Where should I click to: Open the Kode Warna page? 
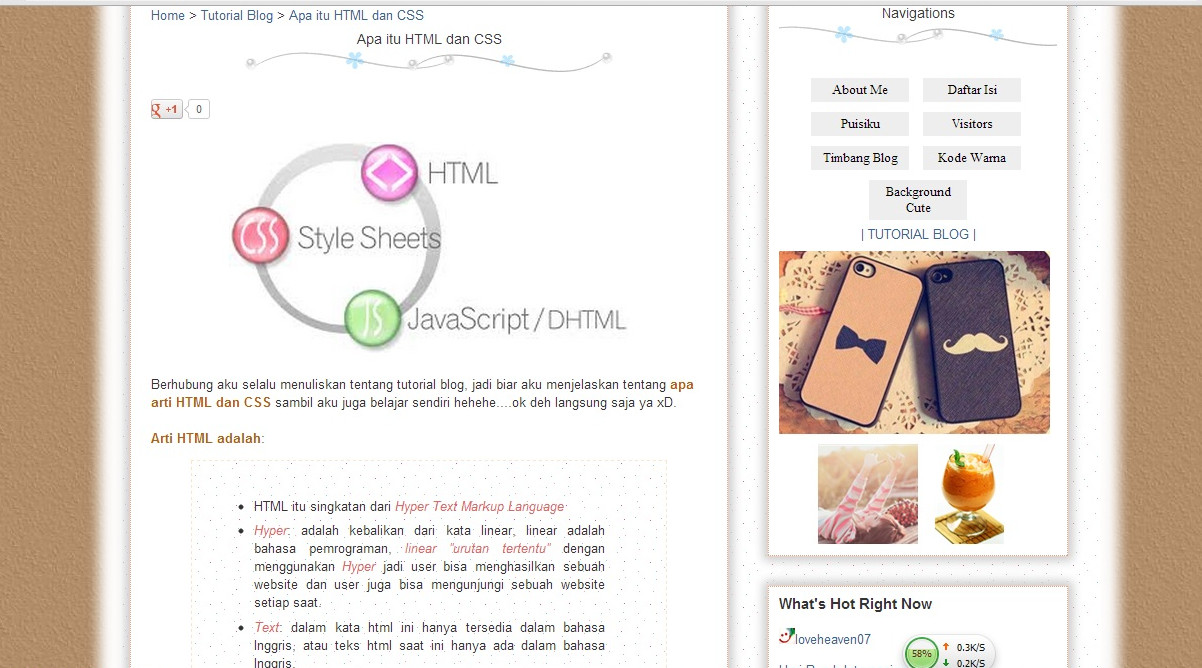pyautogui.click(x=971, y=158)
